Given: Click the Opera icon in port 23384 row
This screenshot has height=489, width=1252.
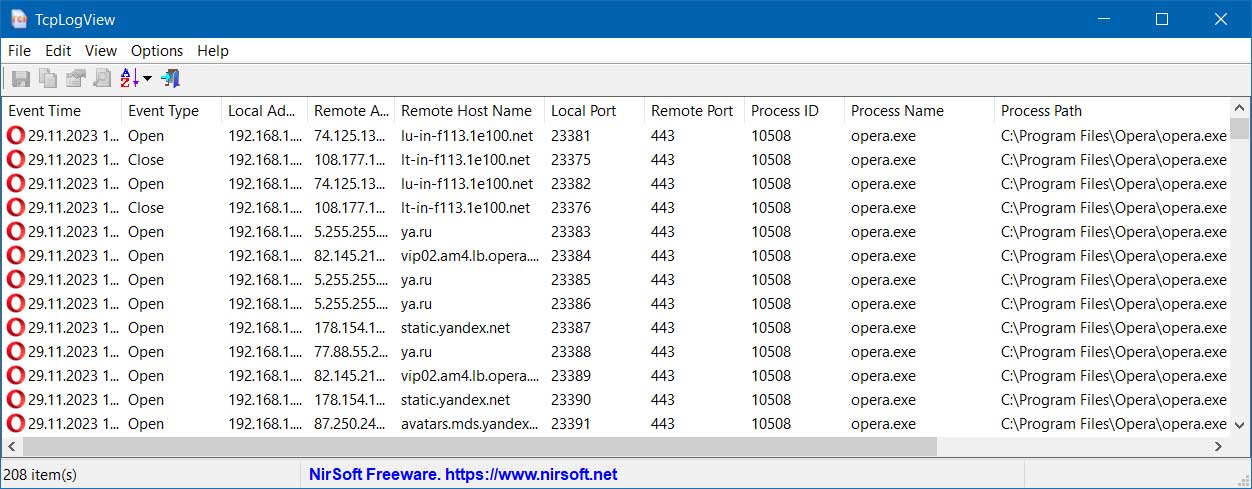Looking at the screenshot, I should pyautogui.click(x=16, y=256).
